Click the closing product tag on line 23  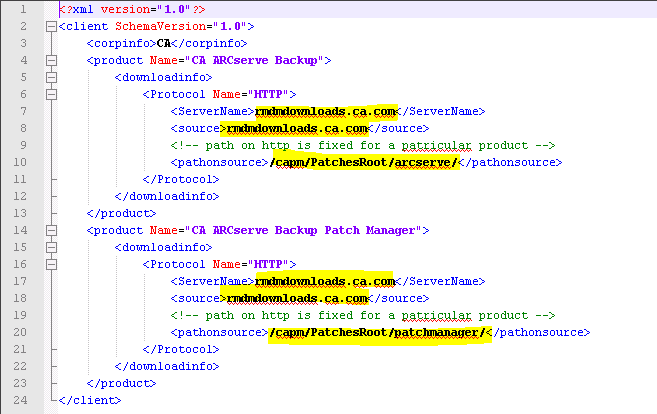tap(122, 383)
